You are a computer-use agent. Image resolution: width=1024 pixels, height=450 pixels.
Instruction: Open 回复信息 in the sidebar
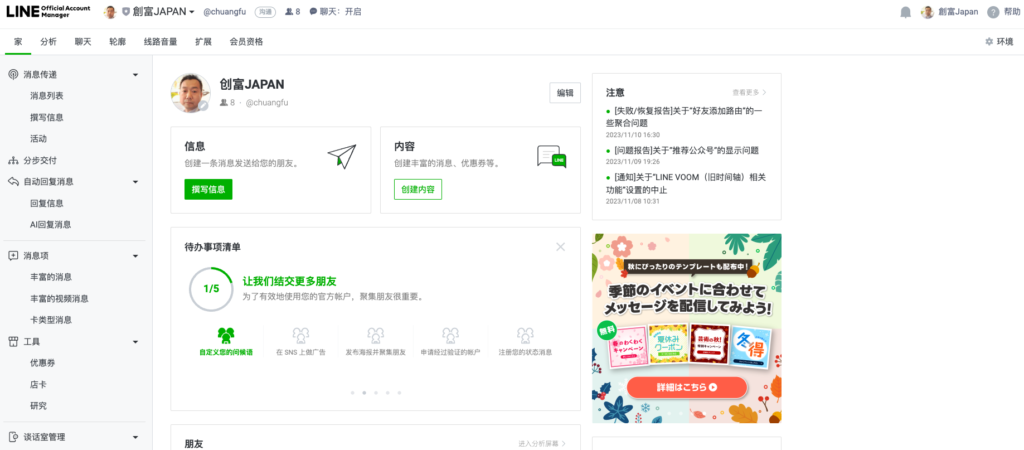coord(47,203)
